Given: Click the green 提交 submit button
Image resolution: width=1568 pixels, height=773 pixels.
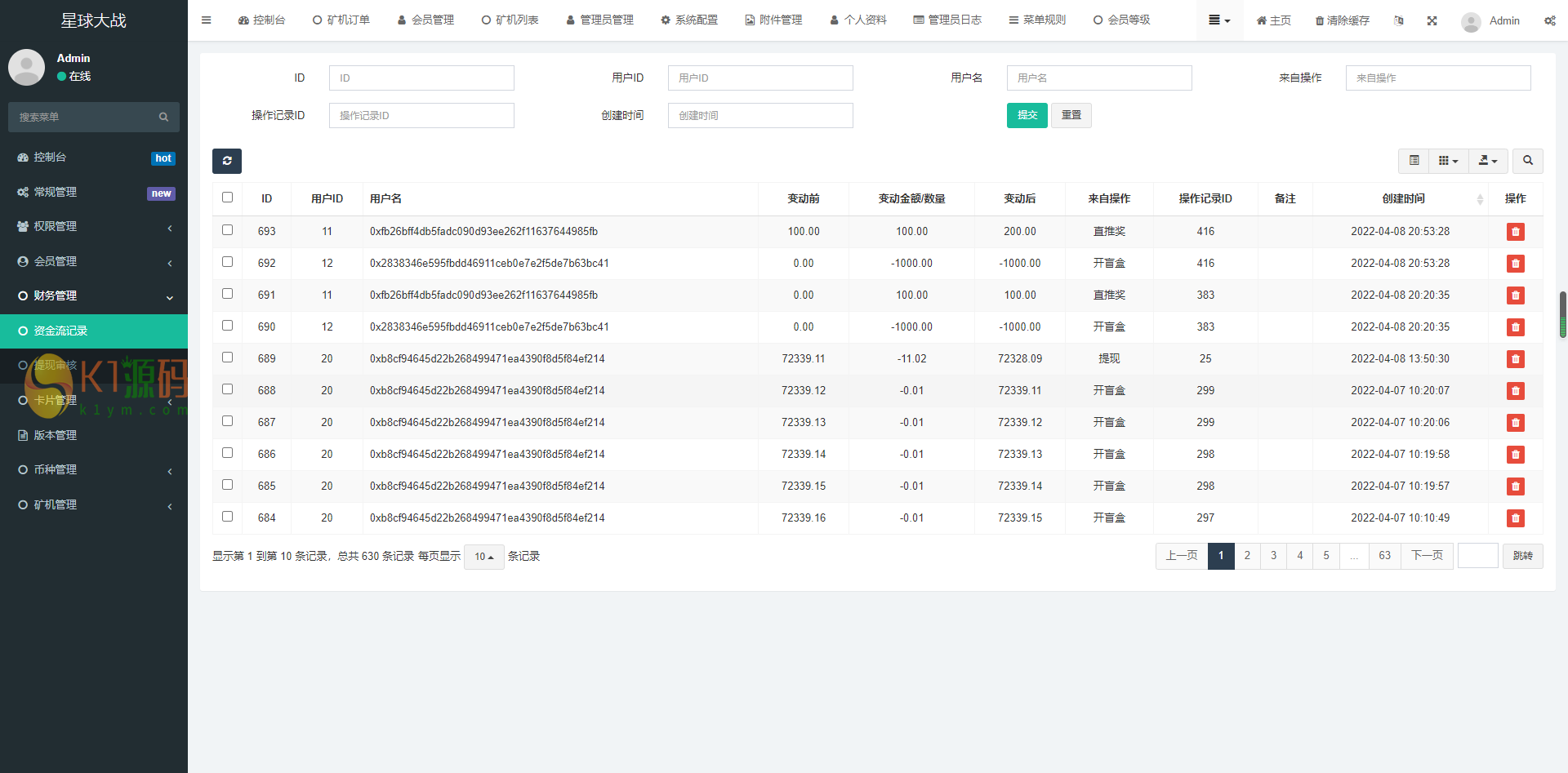Looking at the screenshot, I should (1027, 115).
